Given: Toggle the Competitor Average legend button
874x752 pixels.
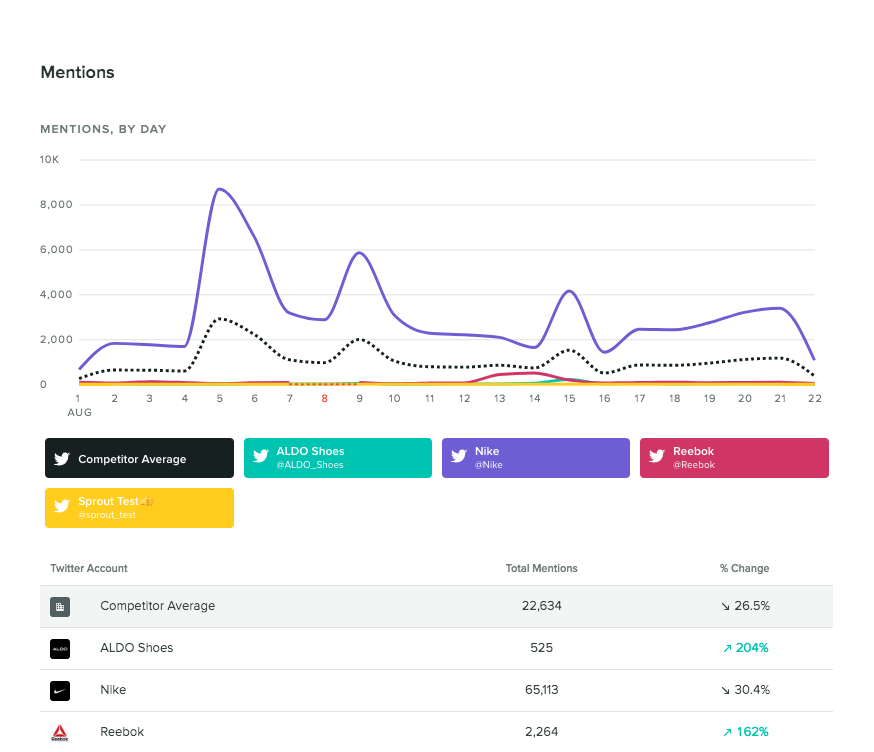Looking at the screenshot, I should (x=139, y=458).
